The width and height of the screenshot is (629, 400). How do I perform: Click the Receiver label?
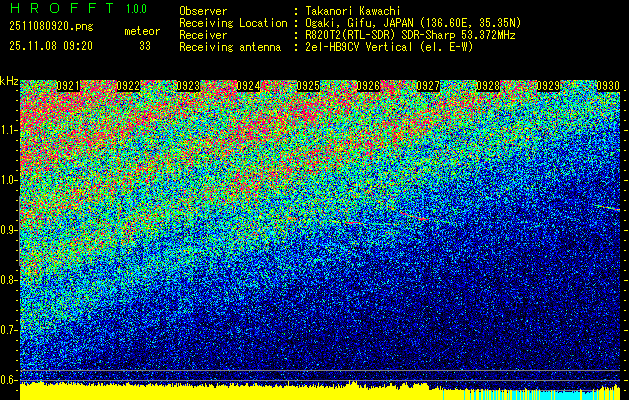pyautogui.click(x=203, y=35)
